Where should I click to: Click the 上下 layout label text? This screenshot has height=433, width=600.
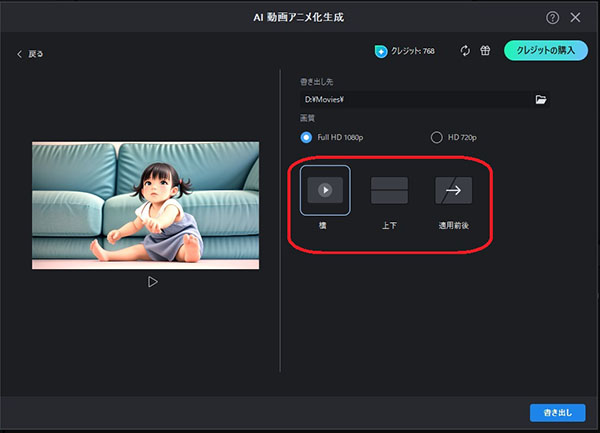(389, 226)
